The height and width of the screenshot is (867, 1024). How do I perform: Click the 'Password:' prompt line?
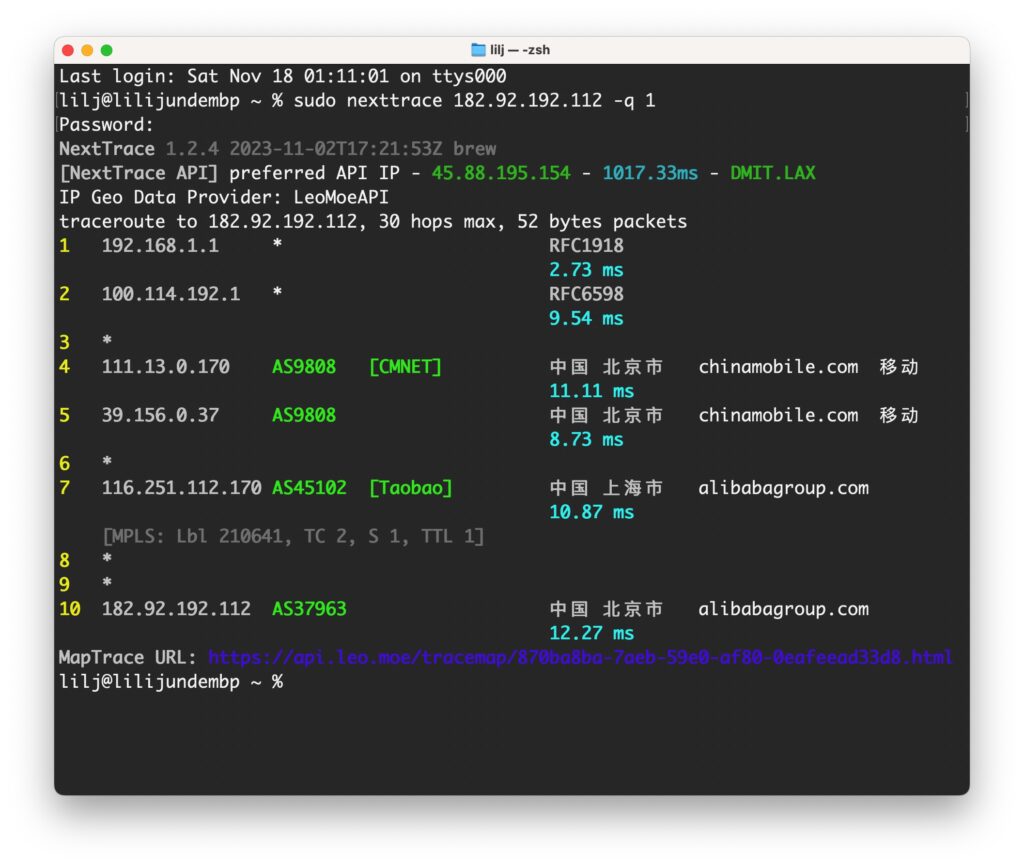point(106,124)
